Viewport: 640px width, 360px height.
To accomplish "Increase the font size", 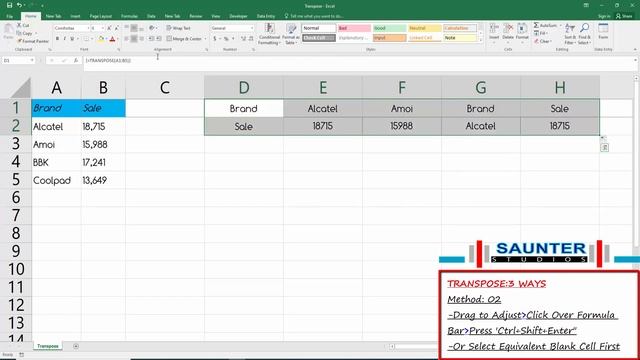I will [x=109, y=28].
